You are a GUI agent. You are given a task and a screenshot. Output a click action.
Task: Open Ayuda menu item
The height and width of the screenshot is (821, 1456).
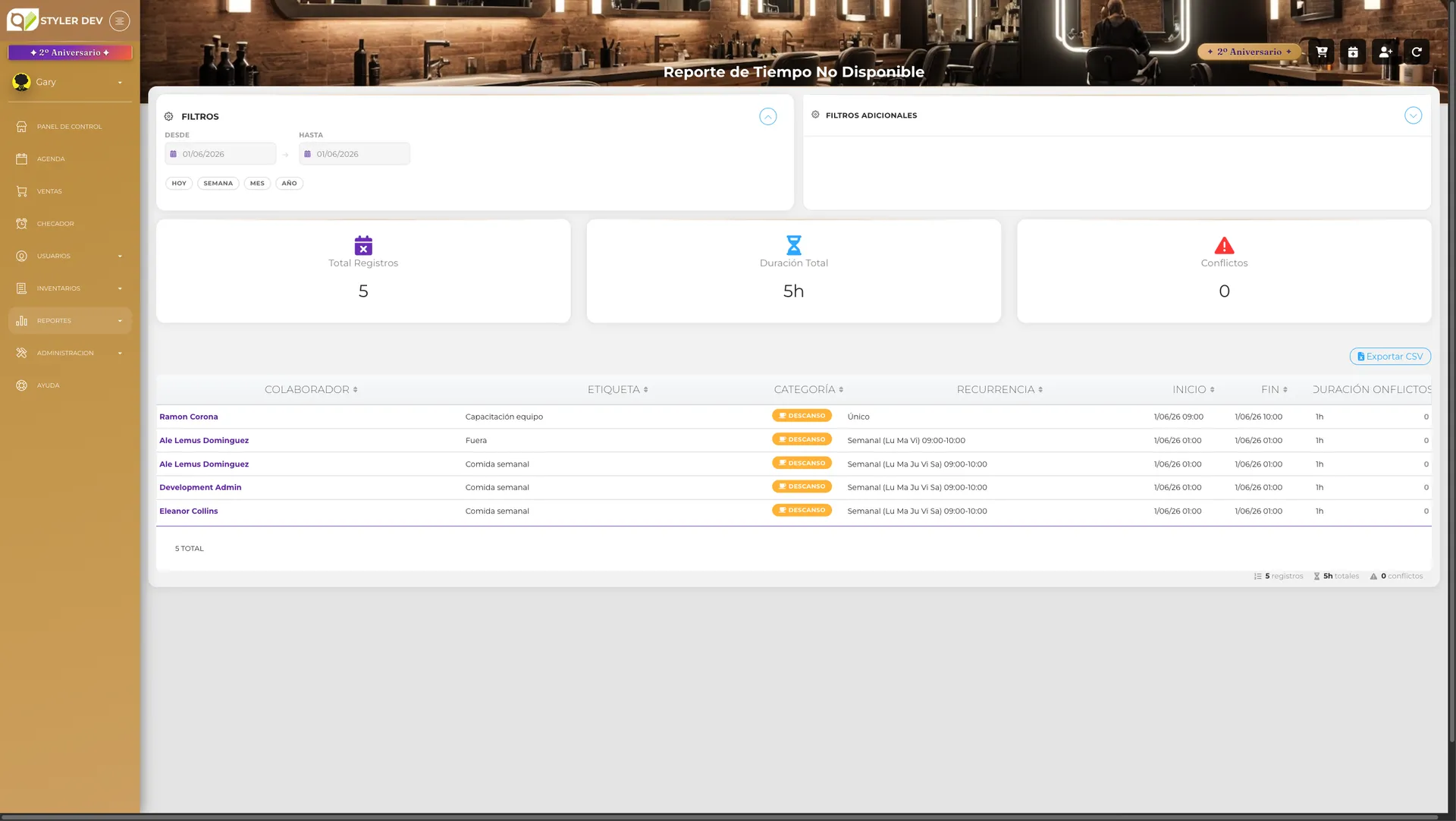(x=70, y=385)
